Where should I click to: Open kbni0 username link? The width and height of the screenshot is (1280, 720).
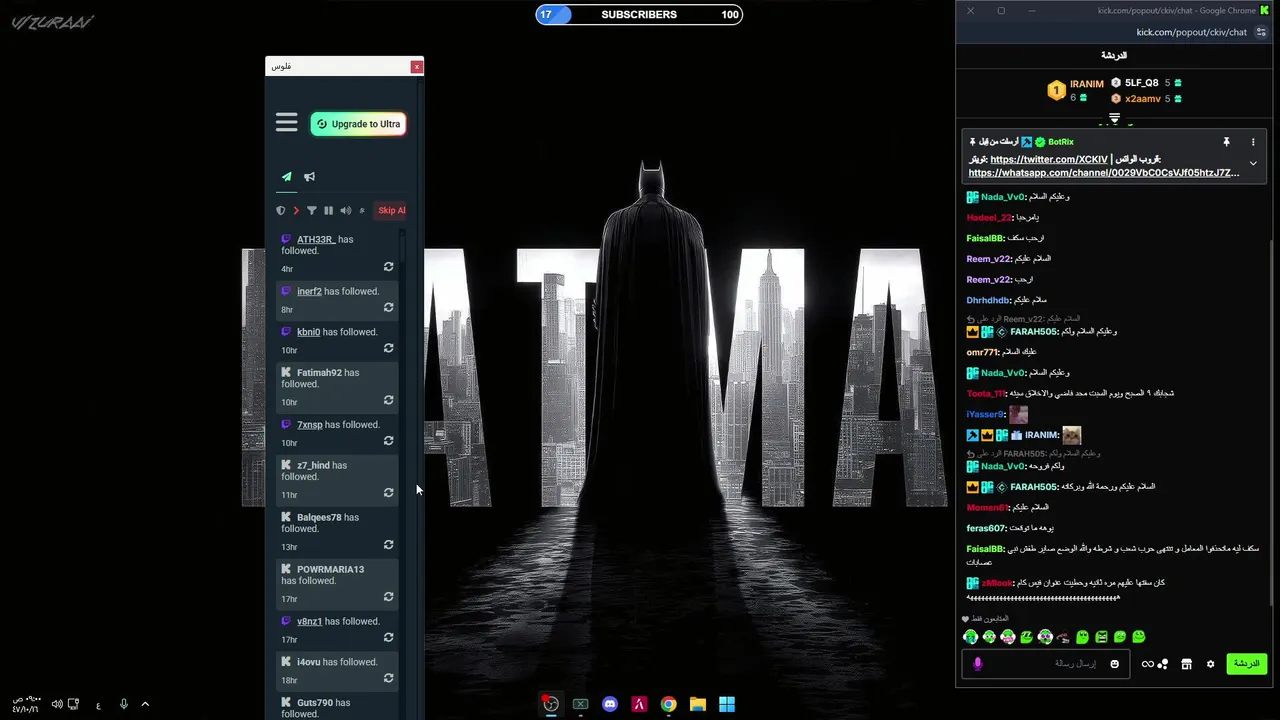308,332
